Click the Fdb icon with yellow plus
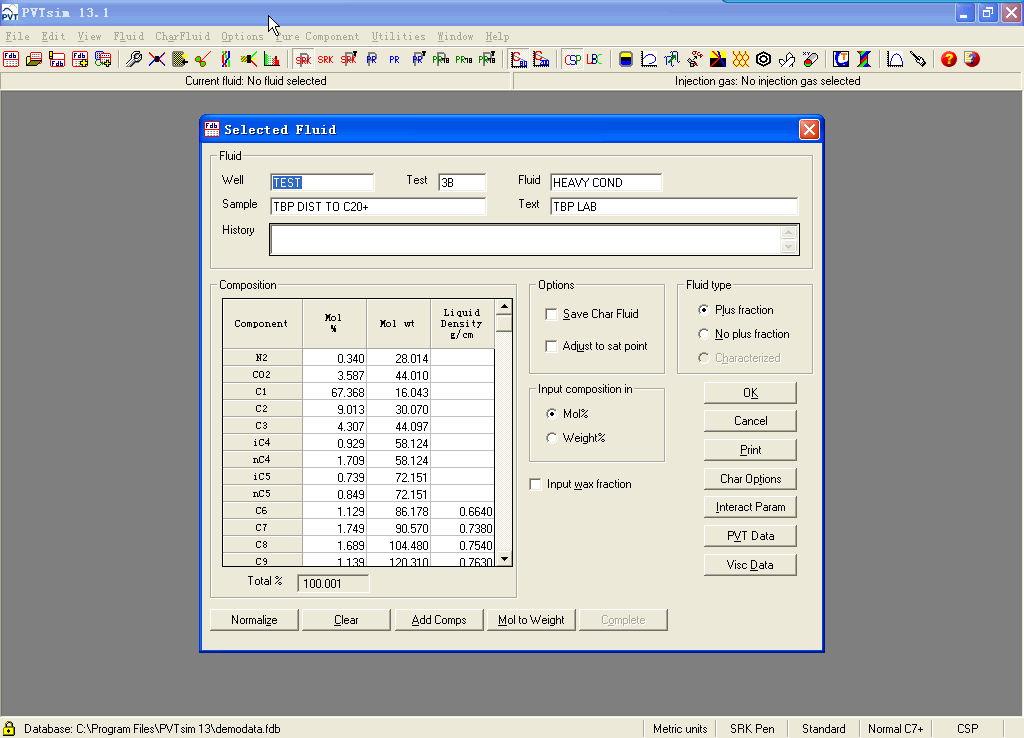1024x738 pixels. coord(80,59)
